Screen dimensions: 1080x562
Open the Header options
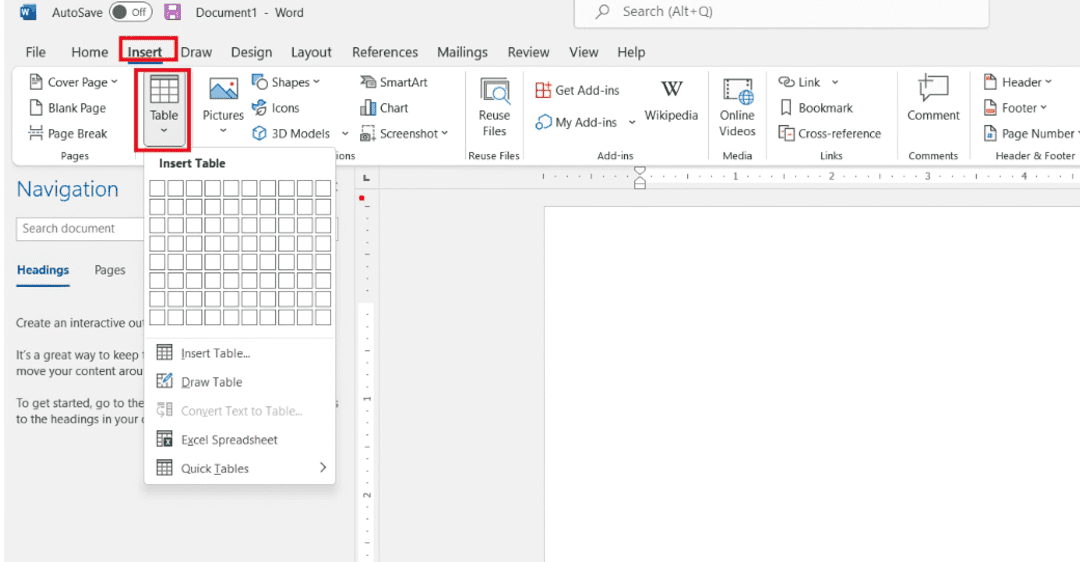coord(1017,82)
